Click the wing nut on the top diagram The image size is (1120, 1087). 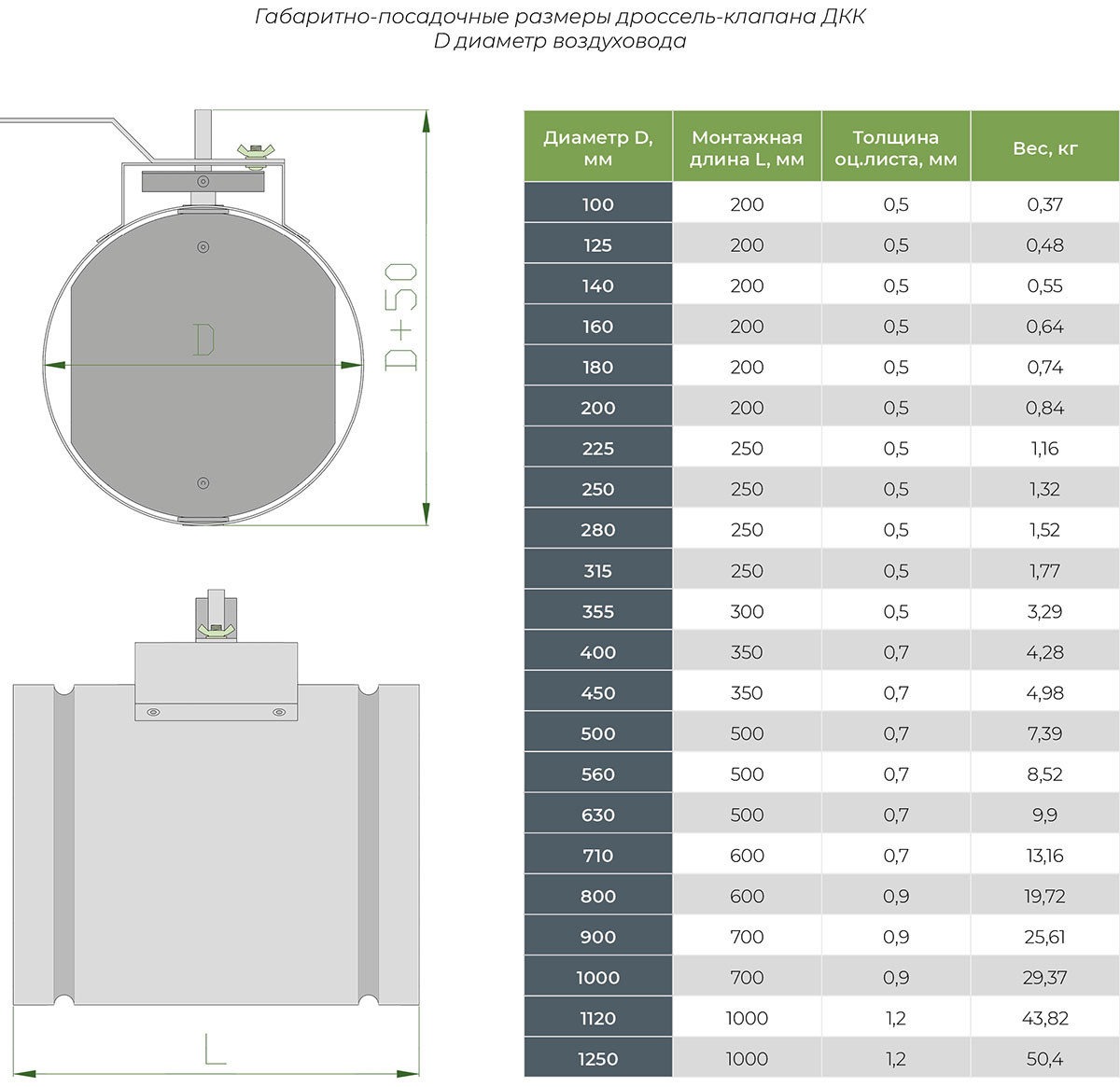[x=255, y=152]
